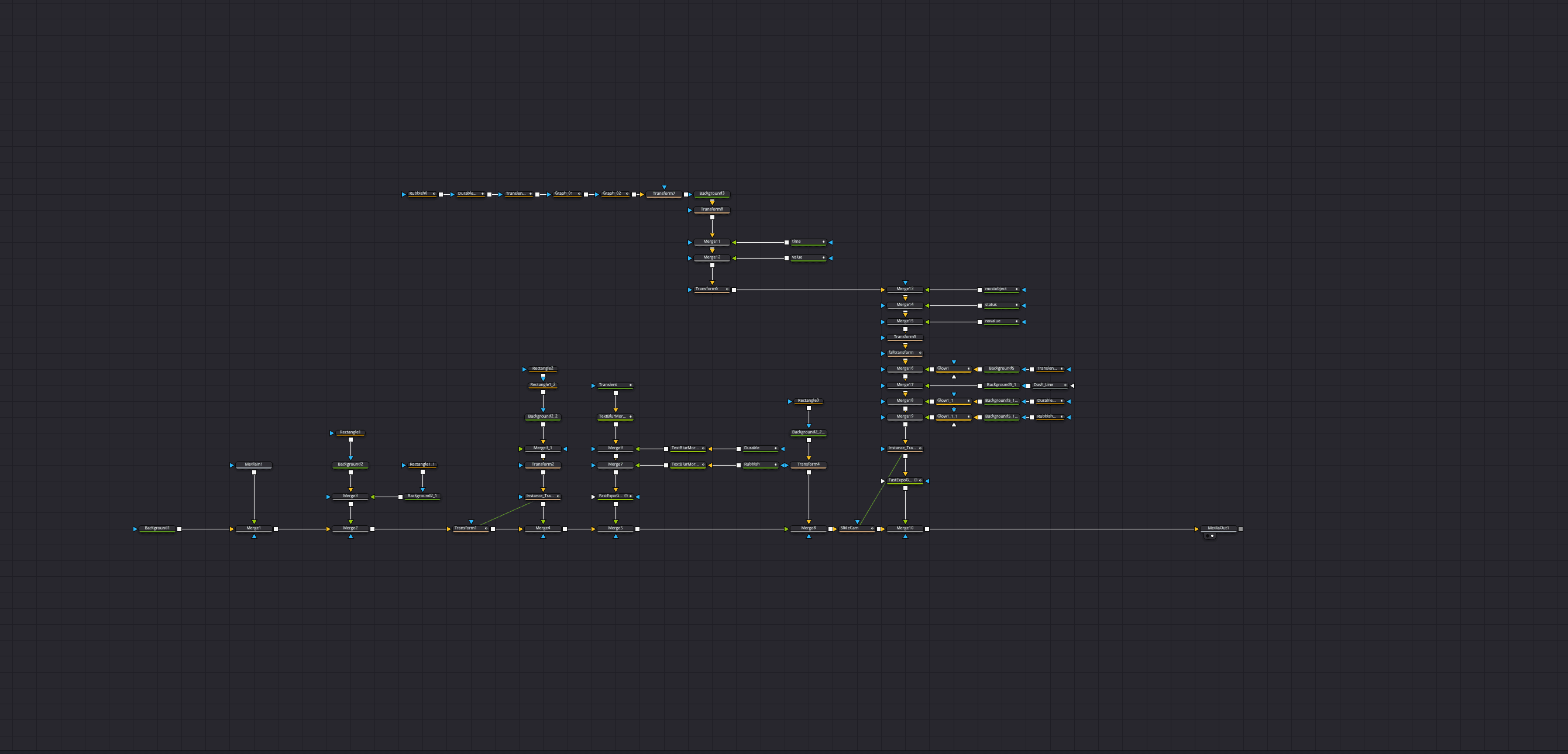
Task: Select the Graph_01 node
Action: point(563,194)
